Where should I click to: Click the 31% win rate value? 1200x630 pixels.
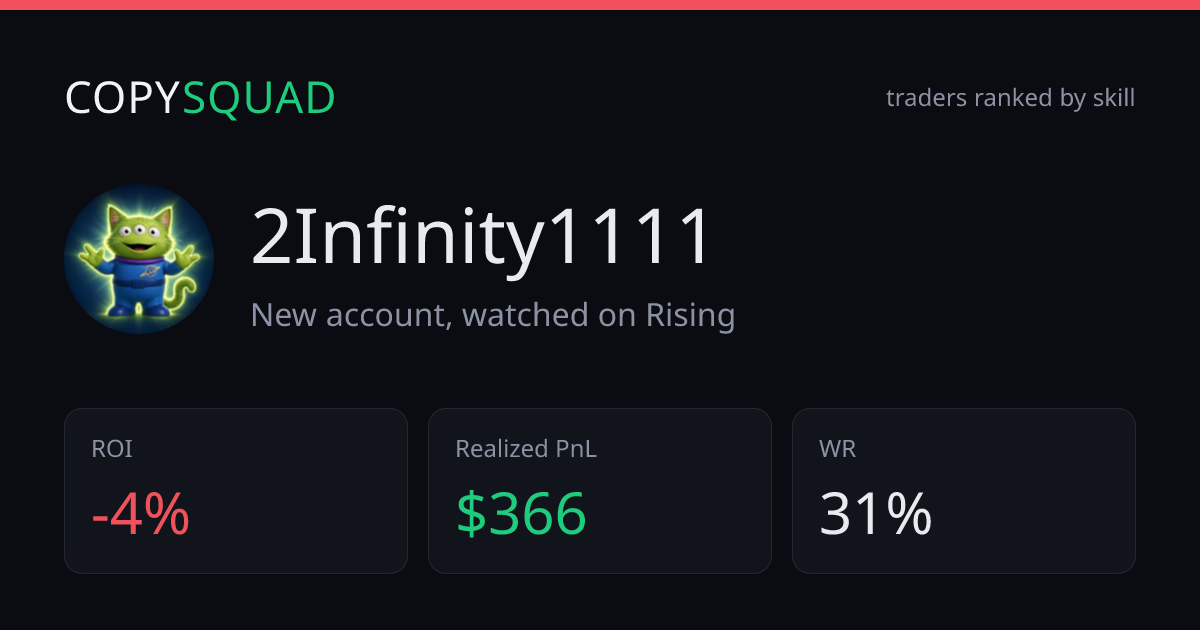[876, 515]
